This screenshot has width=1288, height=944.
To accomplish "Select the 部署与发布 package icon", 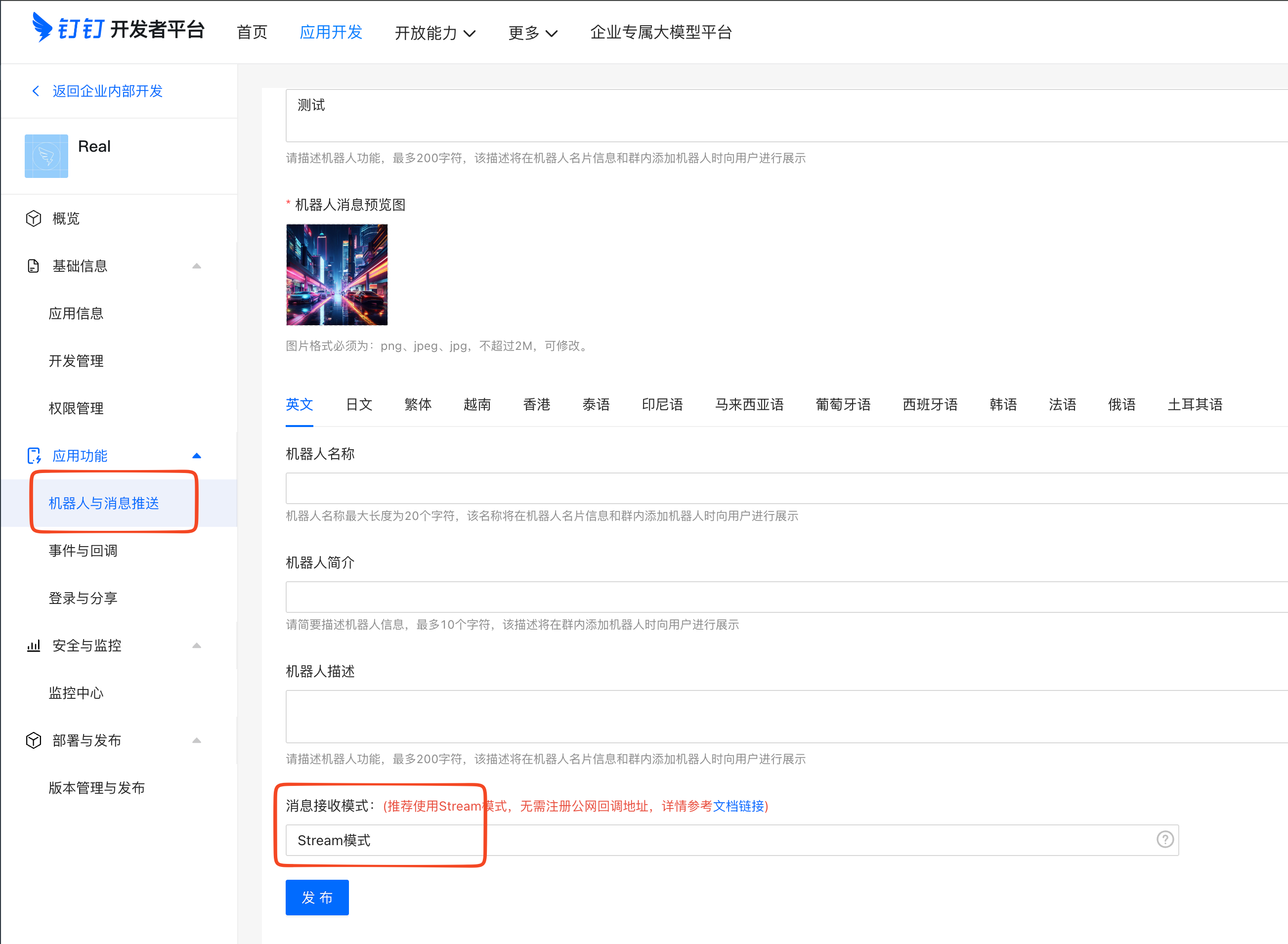I will [x=33, y=740].
